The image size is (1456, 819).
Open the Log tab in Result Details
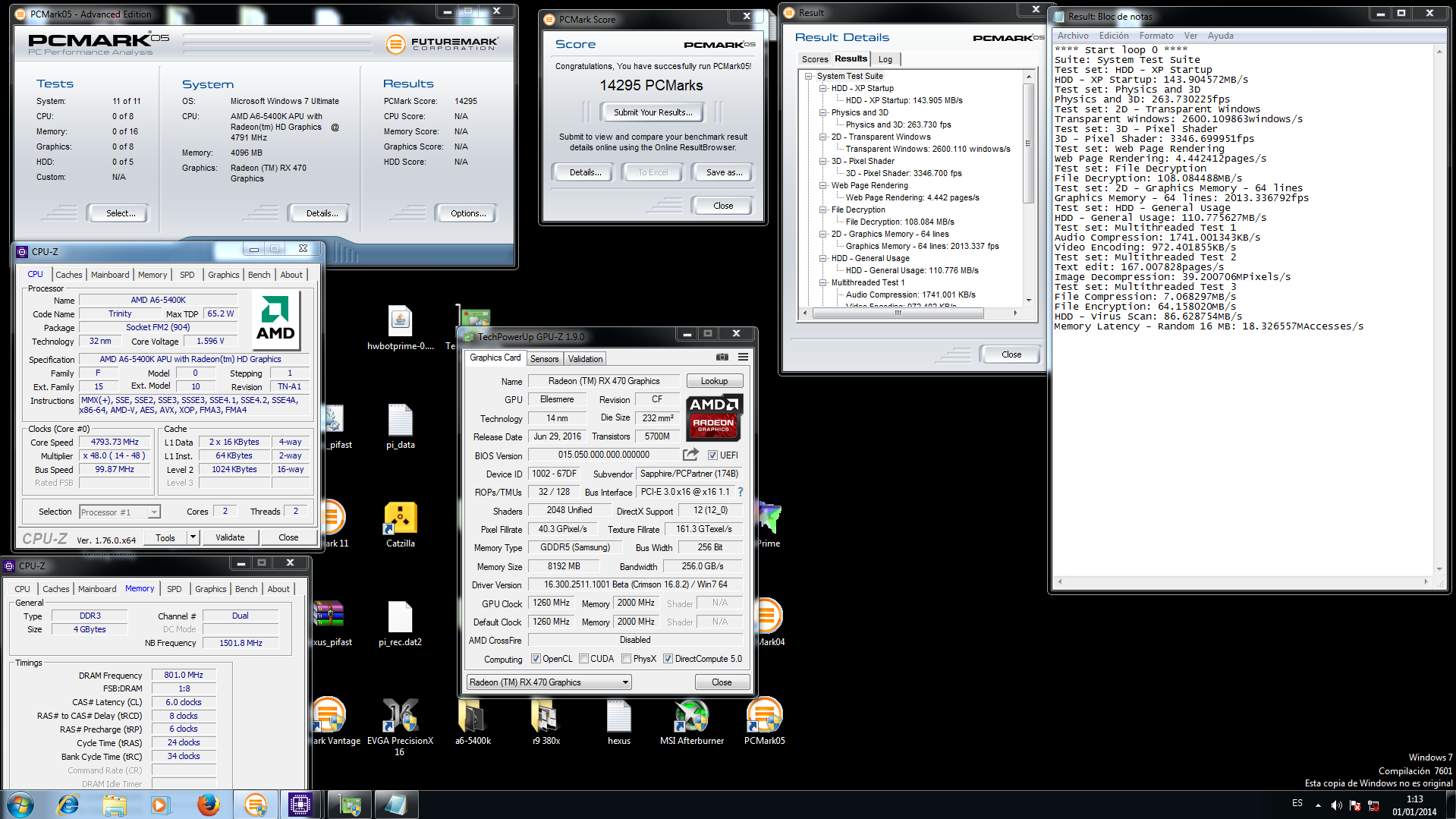pyautogui.click(x=885, y=59)
